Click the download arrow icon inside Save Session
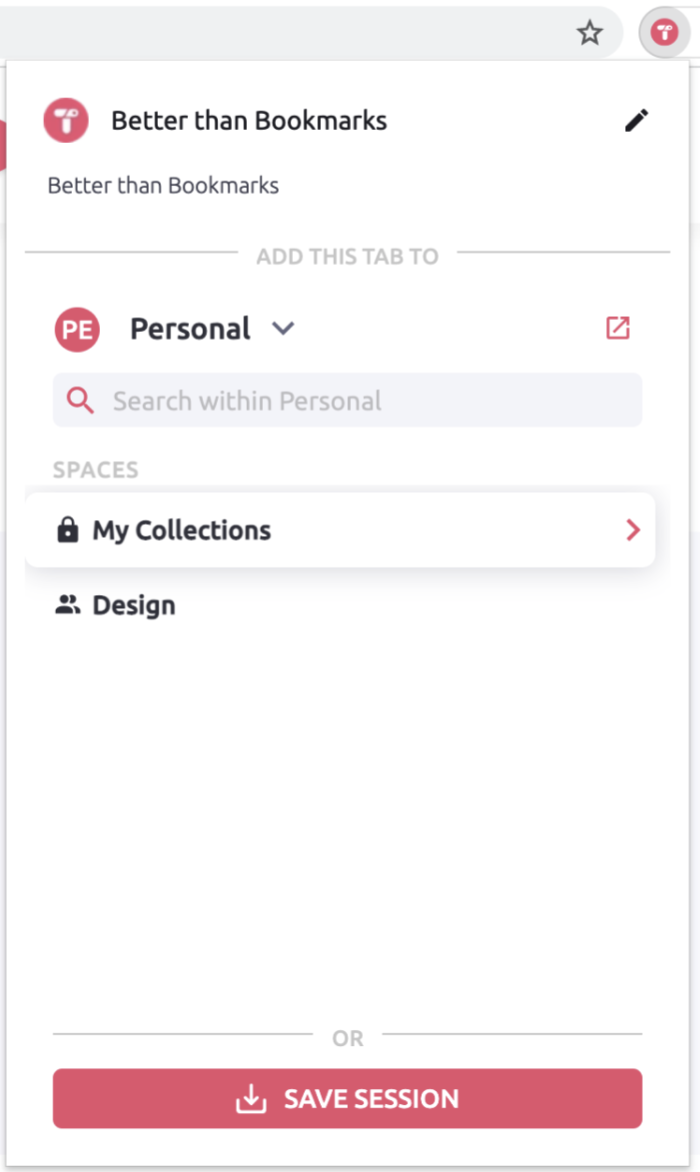This screenshot has height=1172, width=700. [x=250, y=1098]
